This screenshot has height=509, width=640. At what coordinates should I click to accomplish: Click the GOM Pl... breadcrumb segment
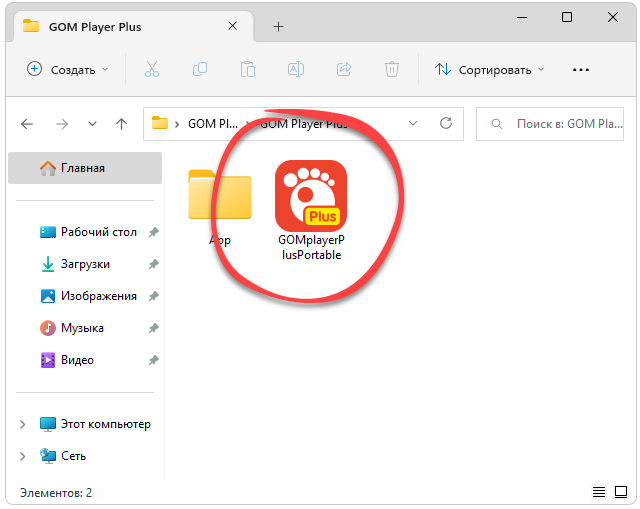[x=213, y=124]
